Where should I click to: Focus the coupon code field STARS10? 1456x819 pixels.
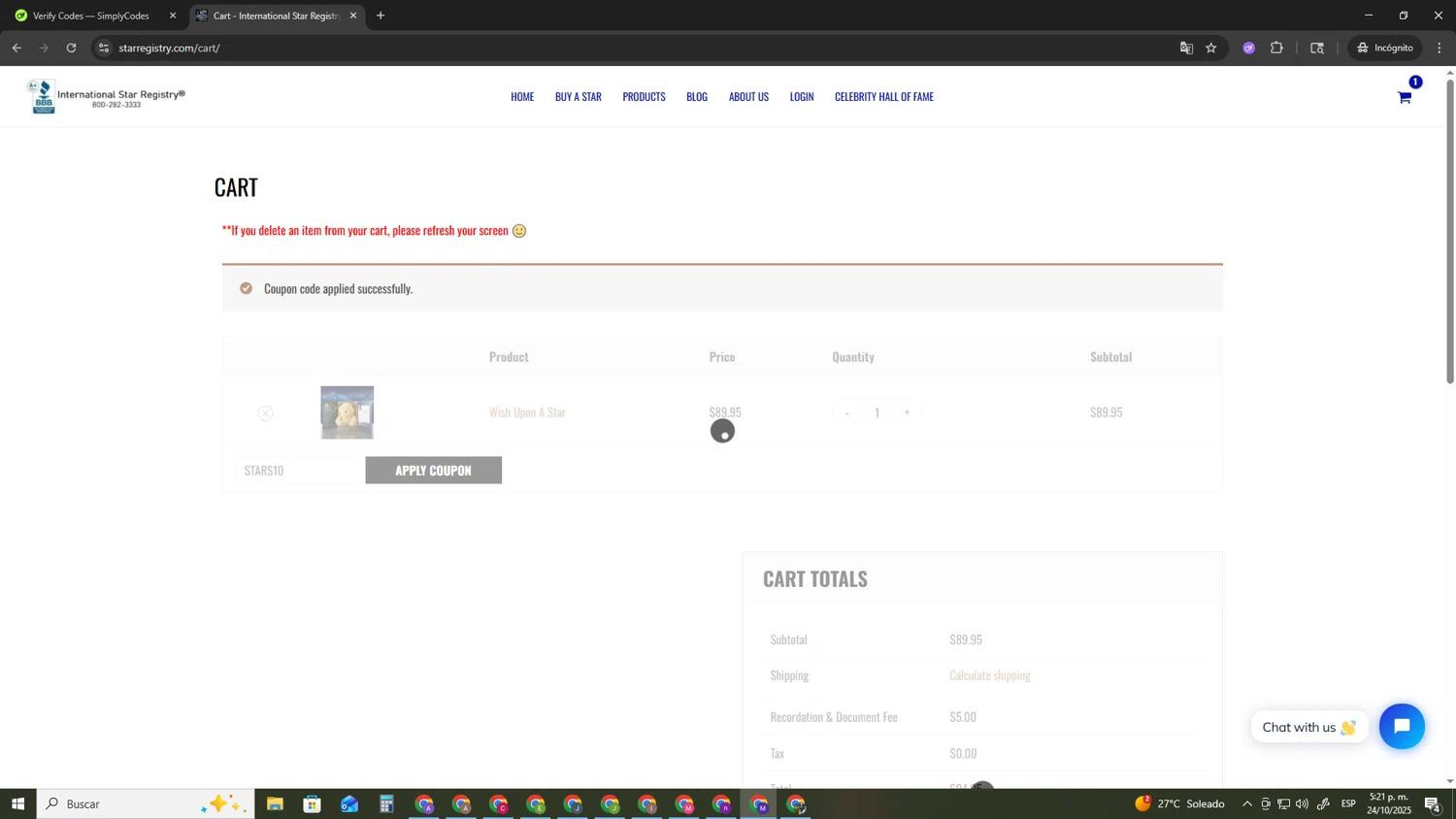click(x=299, y=470)
